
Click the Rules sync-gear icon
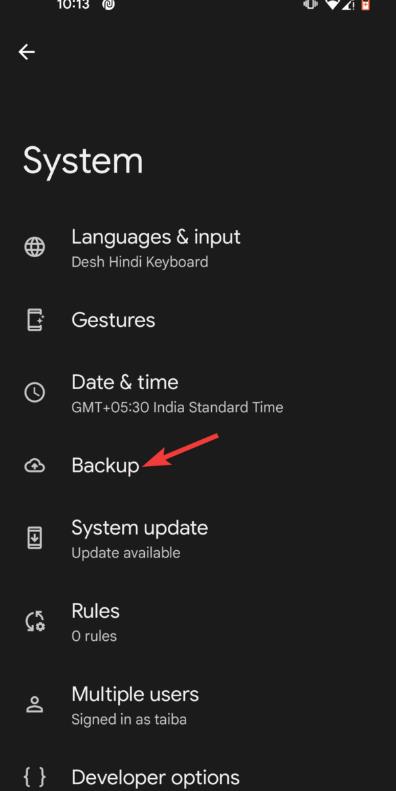click(x=35, y=621)
